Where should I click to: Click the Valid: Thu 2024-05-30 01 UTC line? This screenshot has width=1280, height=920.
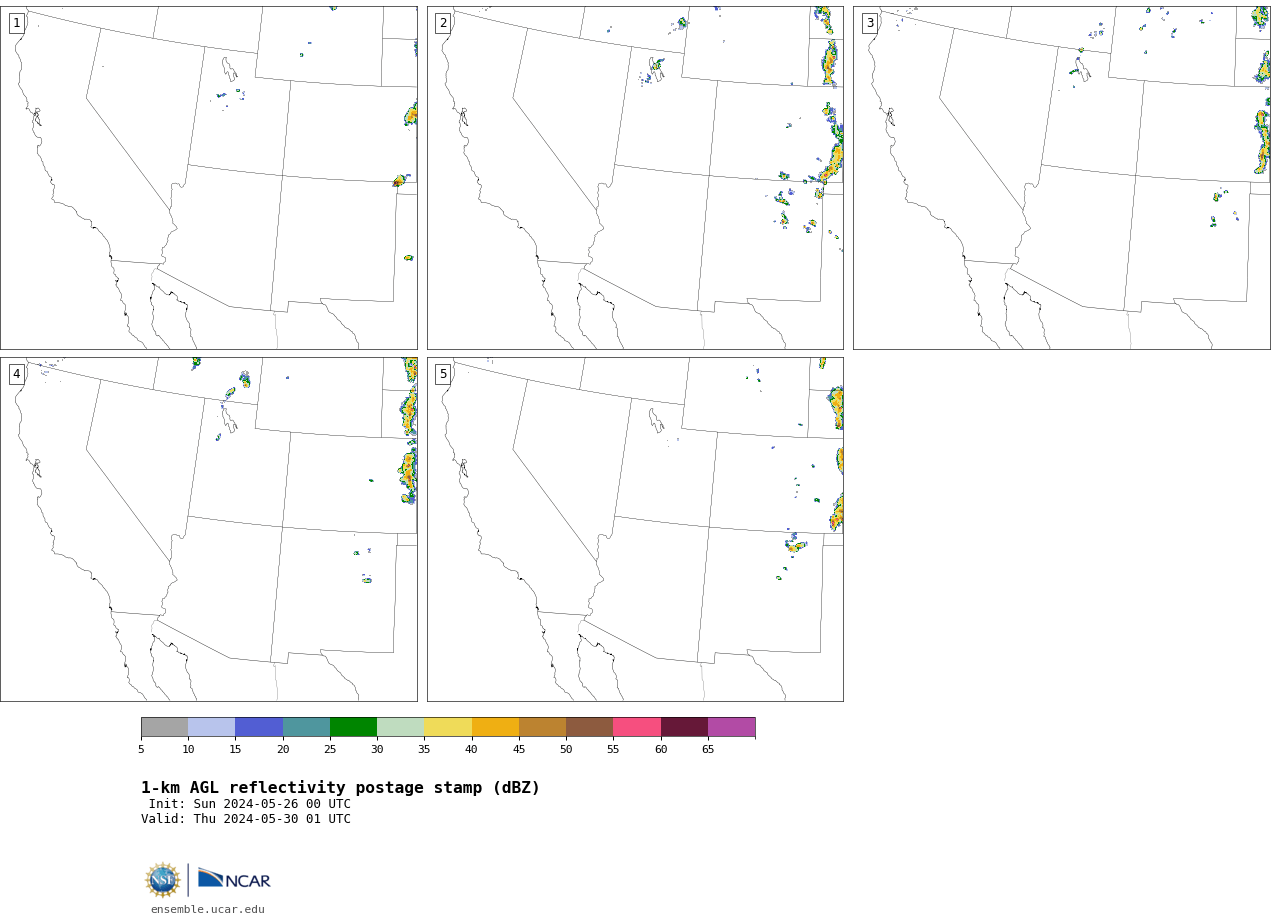[246, 819]
